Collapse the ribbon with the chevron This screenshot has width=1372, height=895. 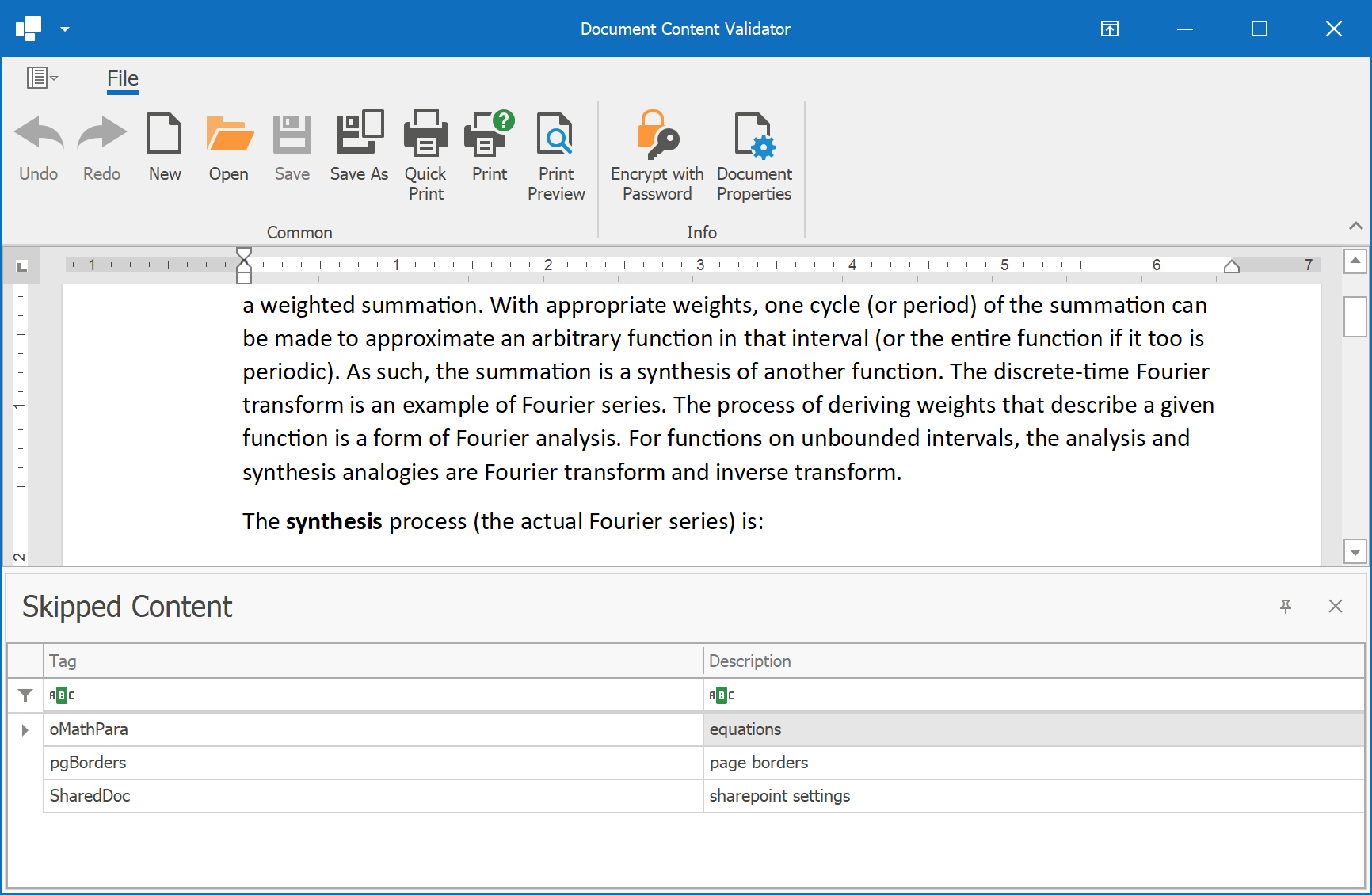pyautogui.click(x=1355, y=226)
